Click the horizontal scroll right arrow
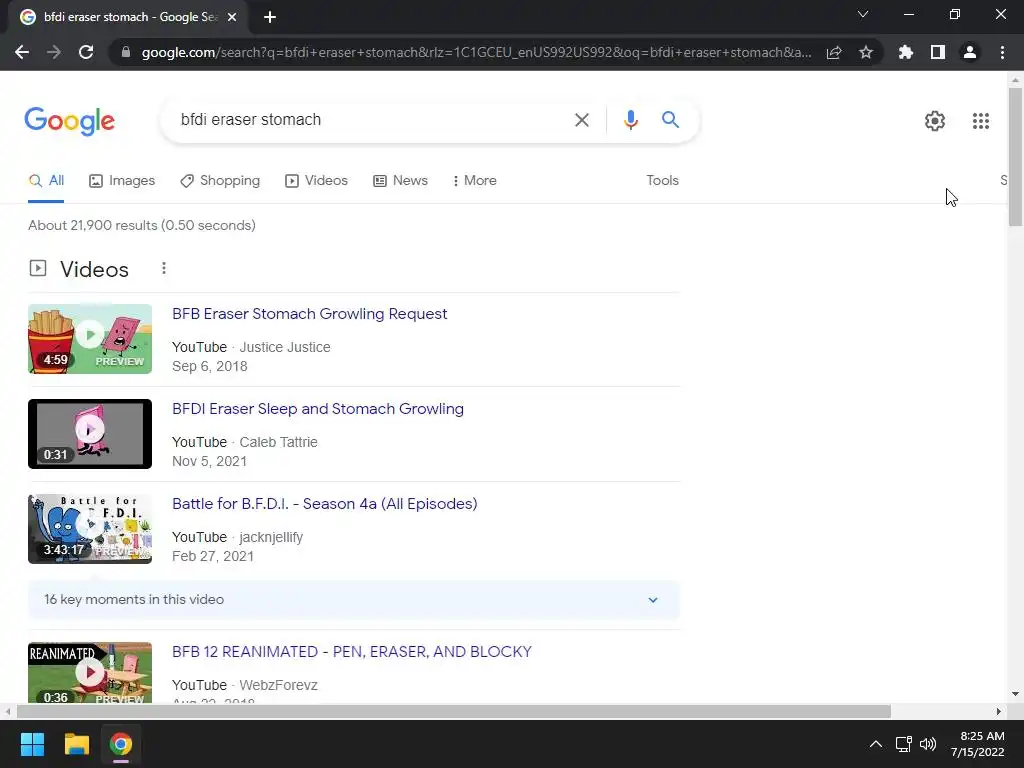Screen dimensions: 1024x768 [999, 711]
